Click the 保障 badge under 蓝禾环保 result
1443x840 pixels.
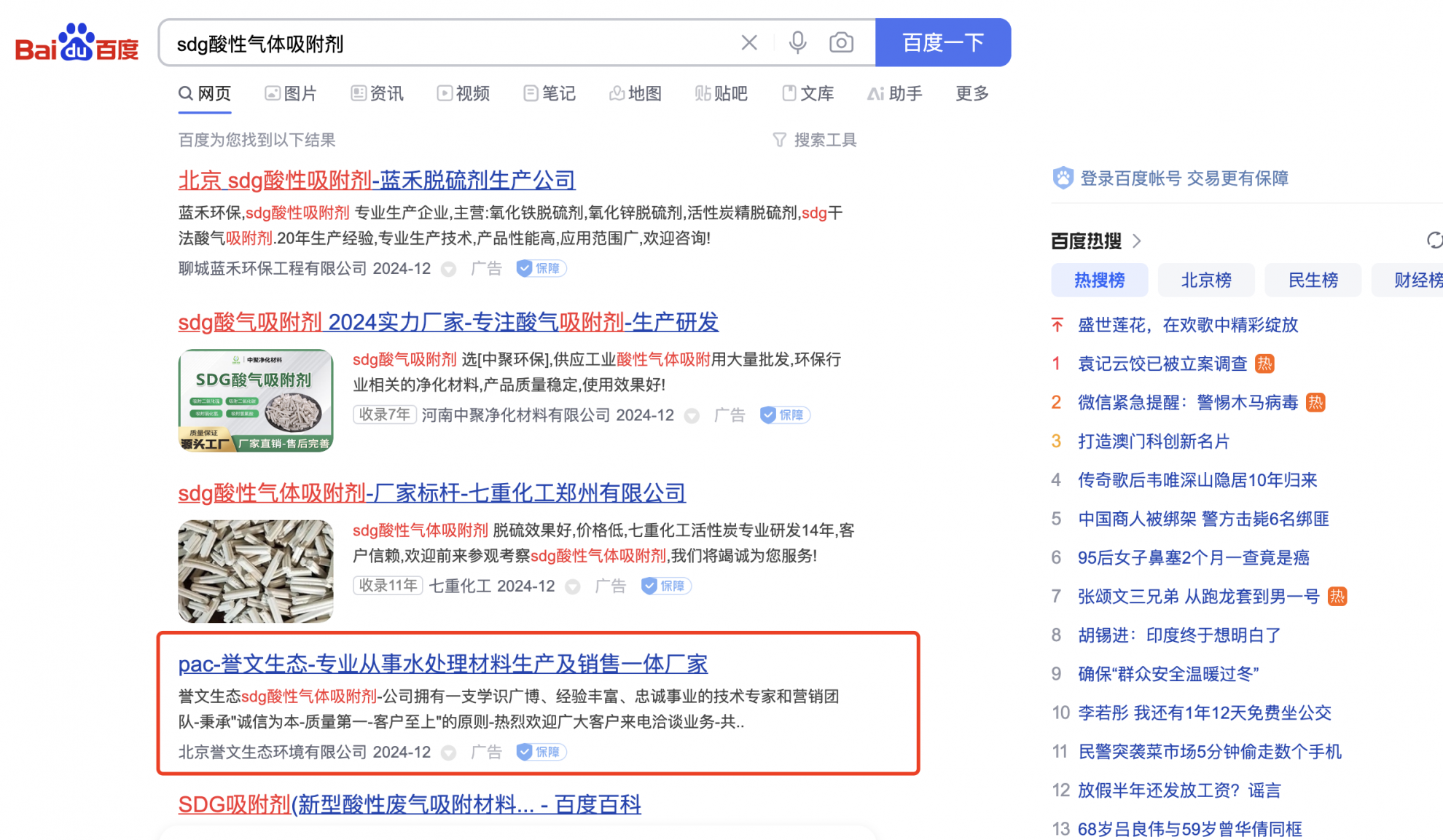[541, 268]
